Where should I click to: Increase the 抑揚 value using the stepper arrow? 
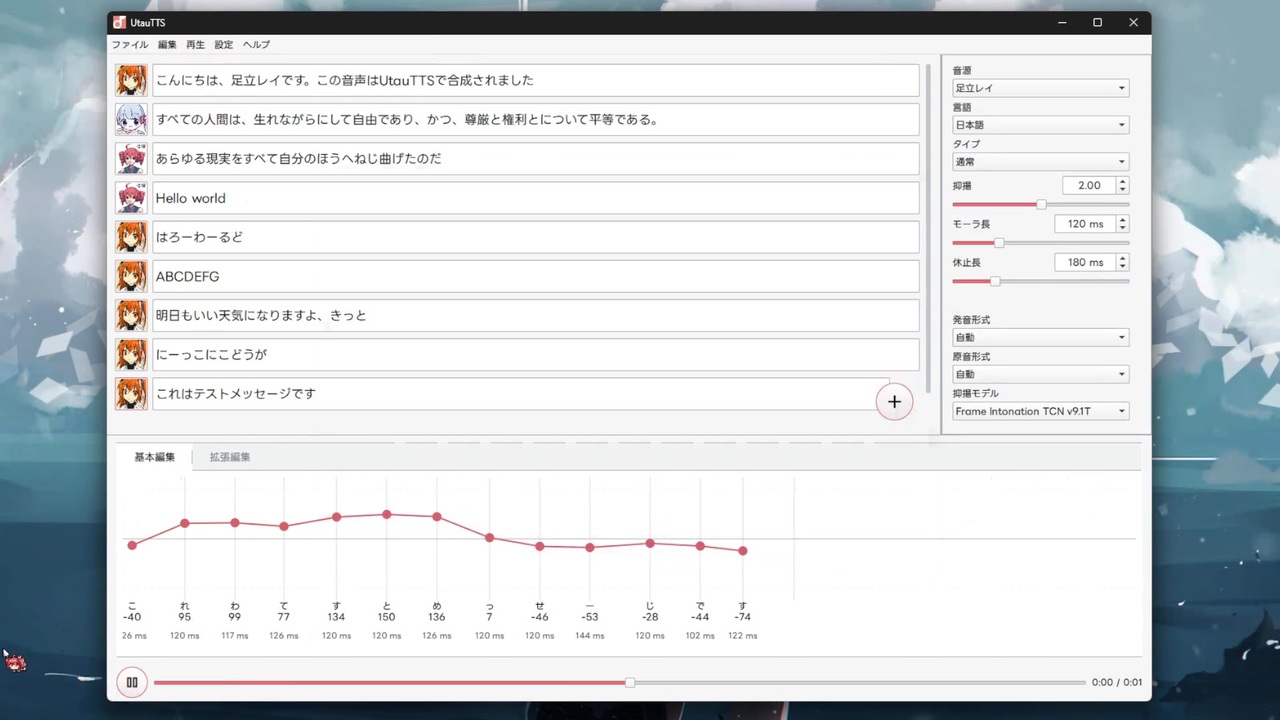(x=1122, y=182)
